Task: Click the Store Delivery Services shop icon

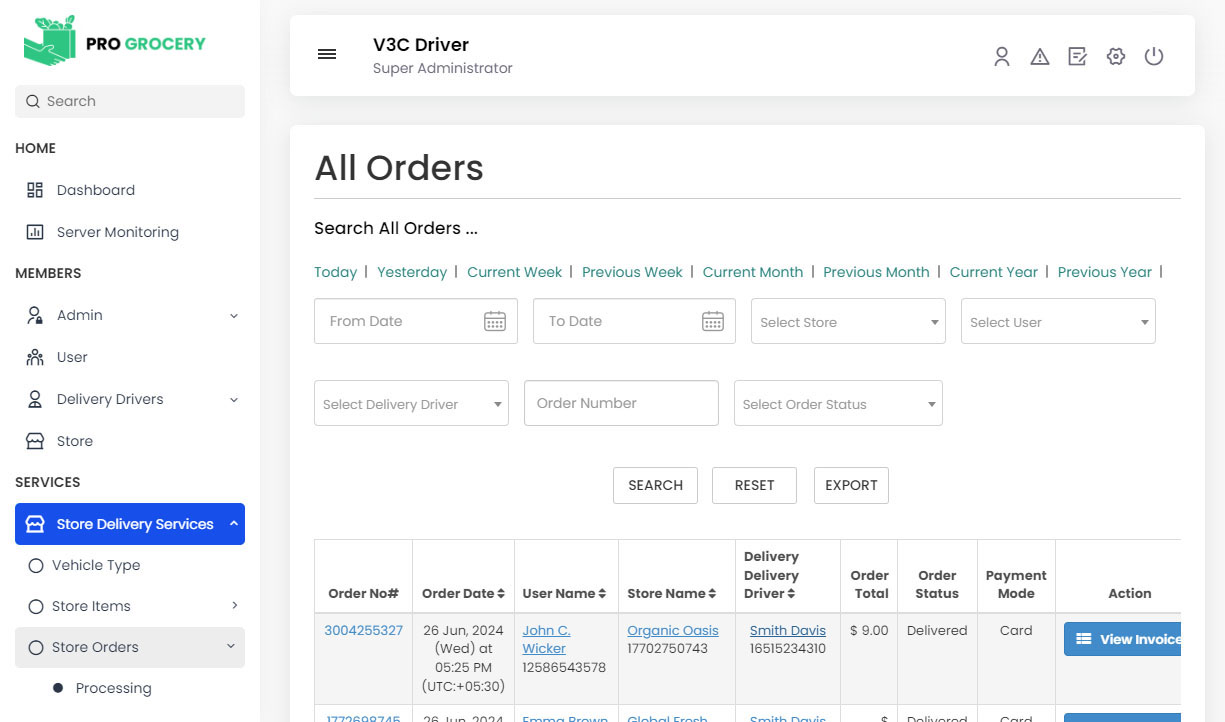Action: pyautogui.click(x=35, y=524)
